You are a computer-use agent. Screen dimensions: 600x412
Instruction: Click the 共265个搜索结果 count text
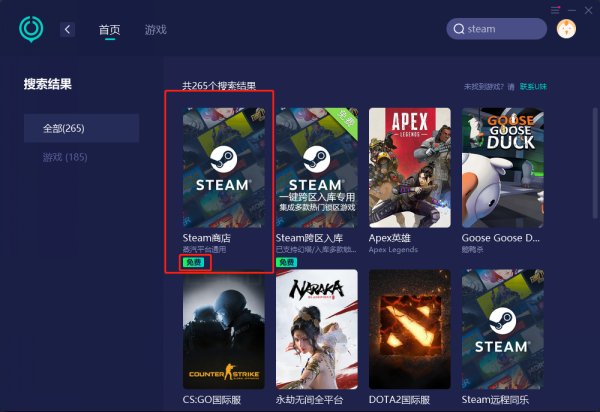pos(219,86)
